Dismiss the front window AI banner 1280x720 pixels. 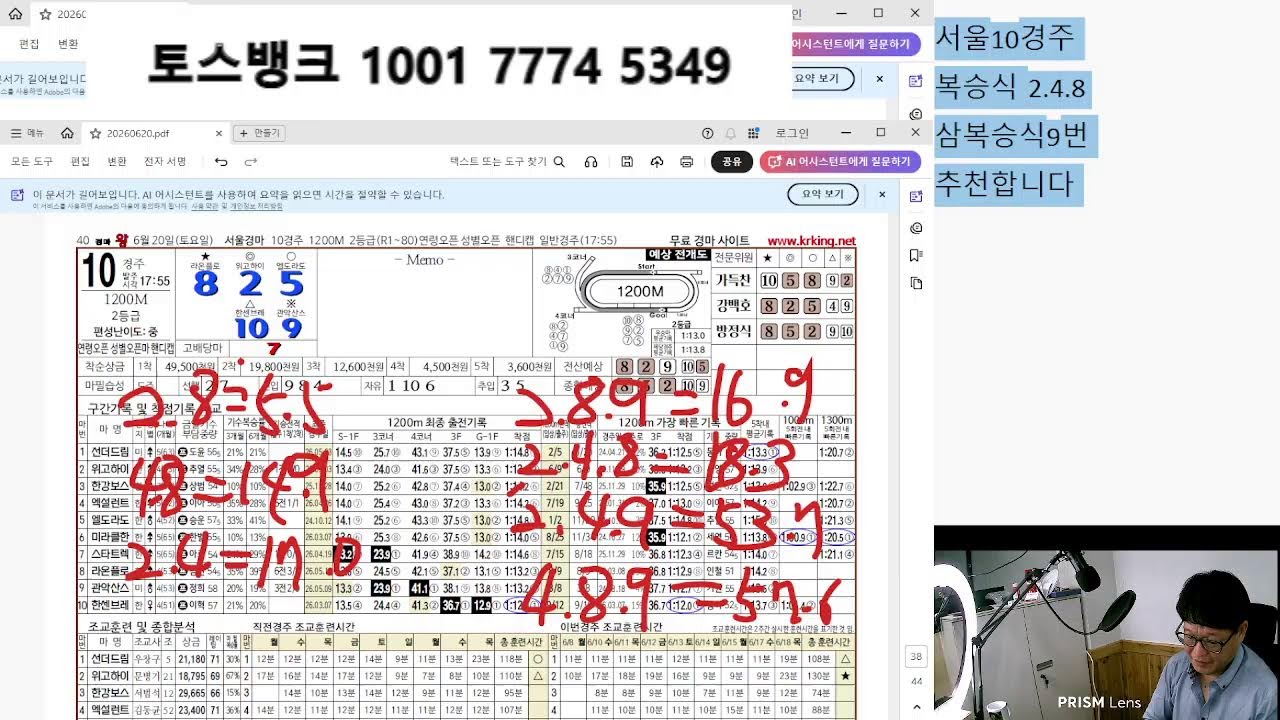[882, 194]
